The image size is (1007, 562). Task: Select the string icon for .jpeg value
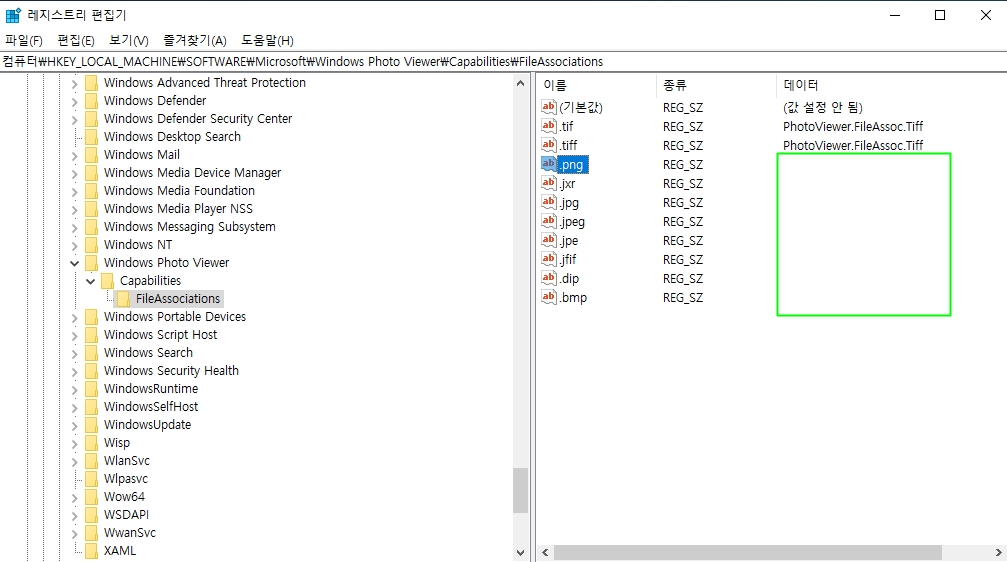click(x=548, y=221)
